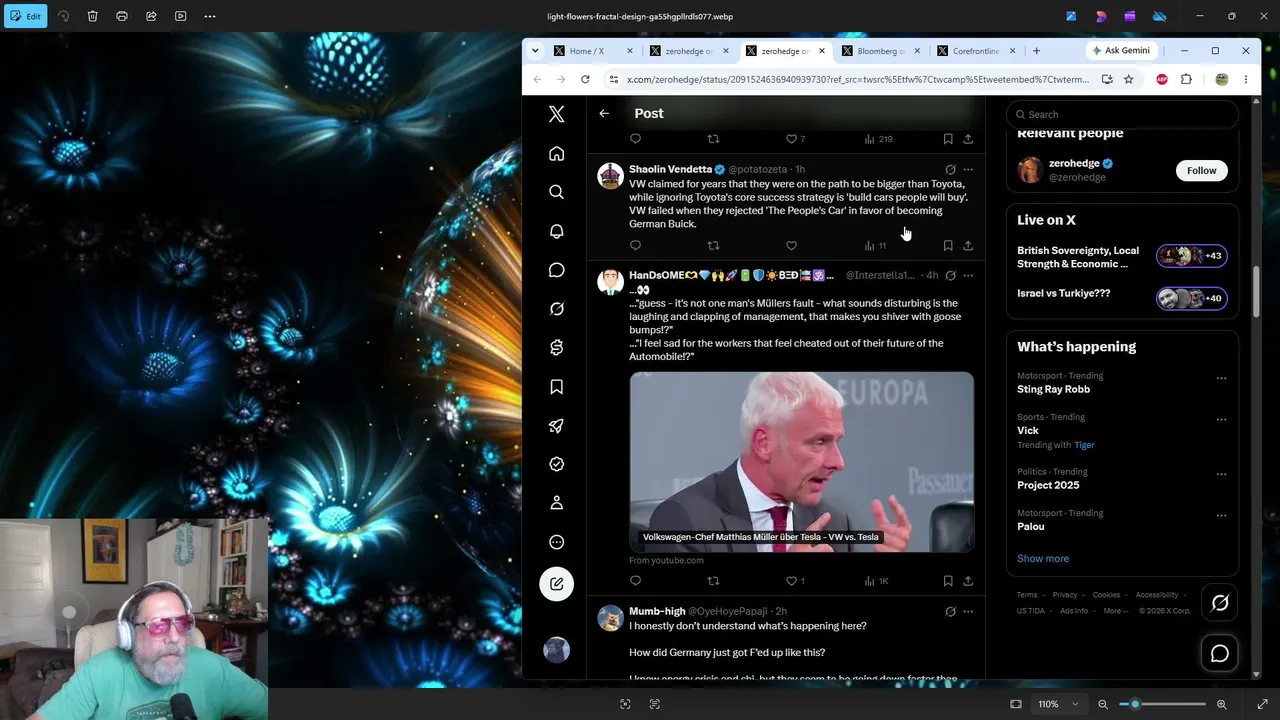The width and height of the screenshot is (1280, 720).
Task: Open the Chrome profile avatar
Action: click(x=1221, y=79)
